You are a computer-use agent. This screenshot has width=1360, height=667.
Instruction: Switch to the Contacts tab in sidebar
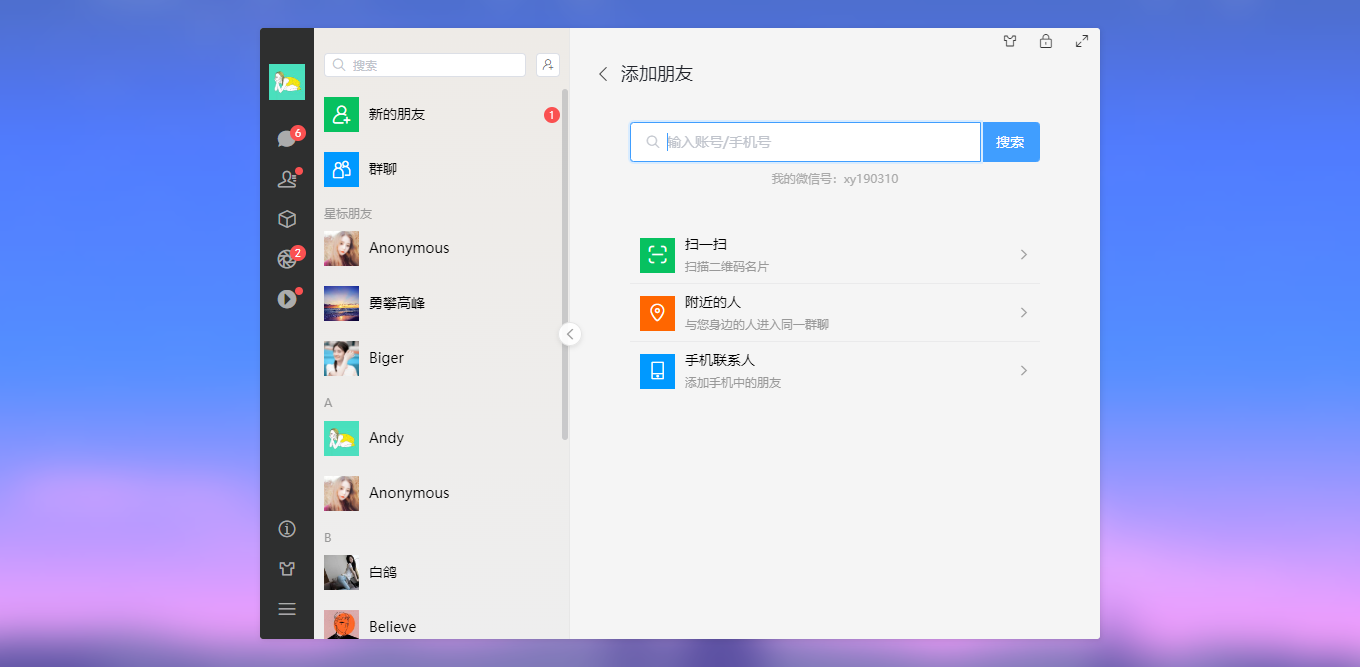click(286, 177)
